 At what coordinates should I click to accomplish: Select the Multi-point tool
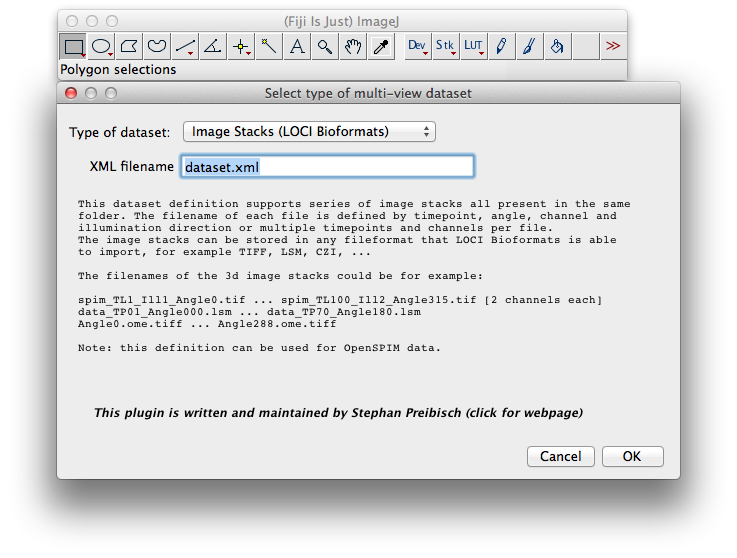tap(241, 46)
